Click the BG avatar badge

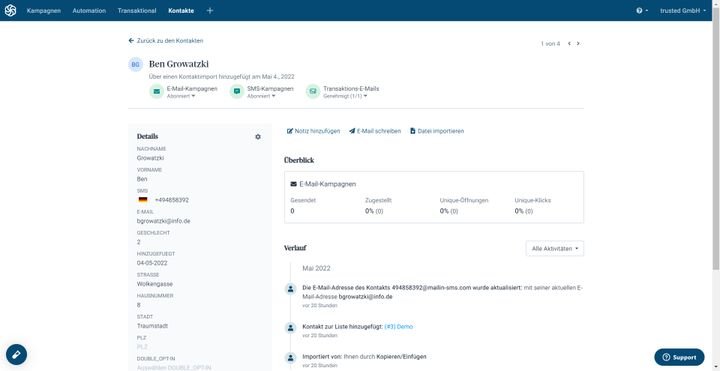(x=135, y=65)
